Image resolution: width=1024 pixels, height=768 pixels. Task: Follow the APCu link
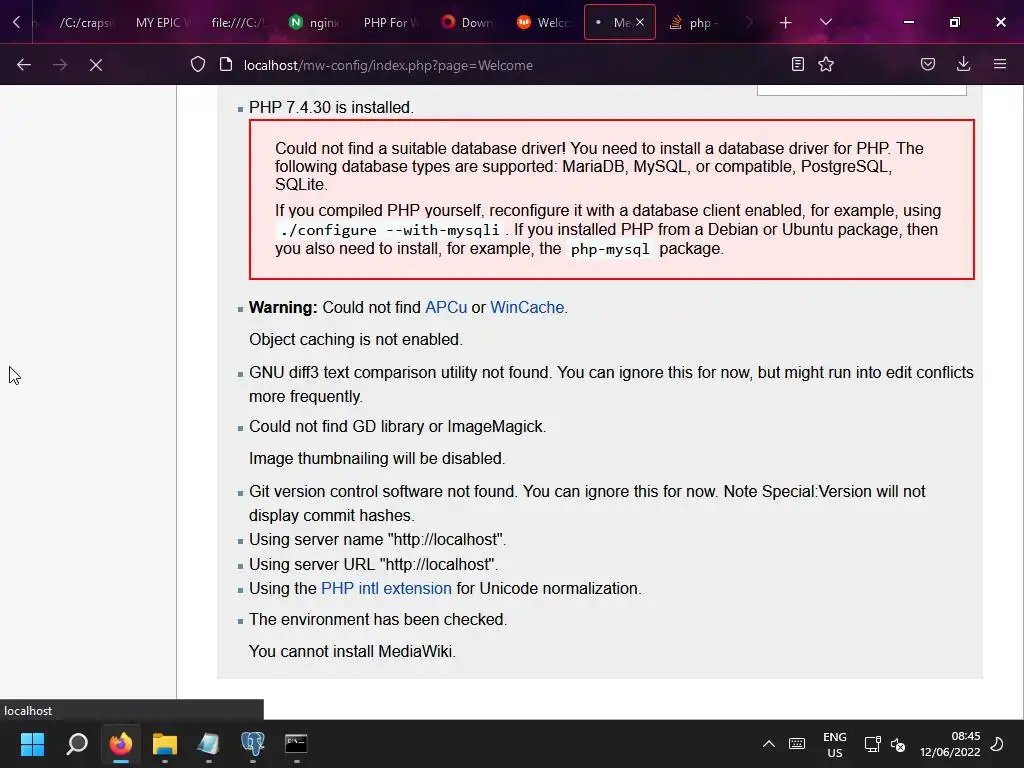click(446, 308)
